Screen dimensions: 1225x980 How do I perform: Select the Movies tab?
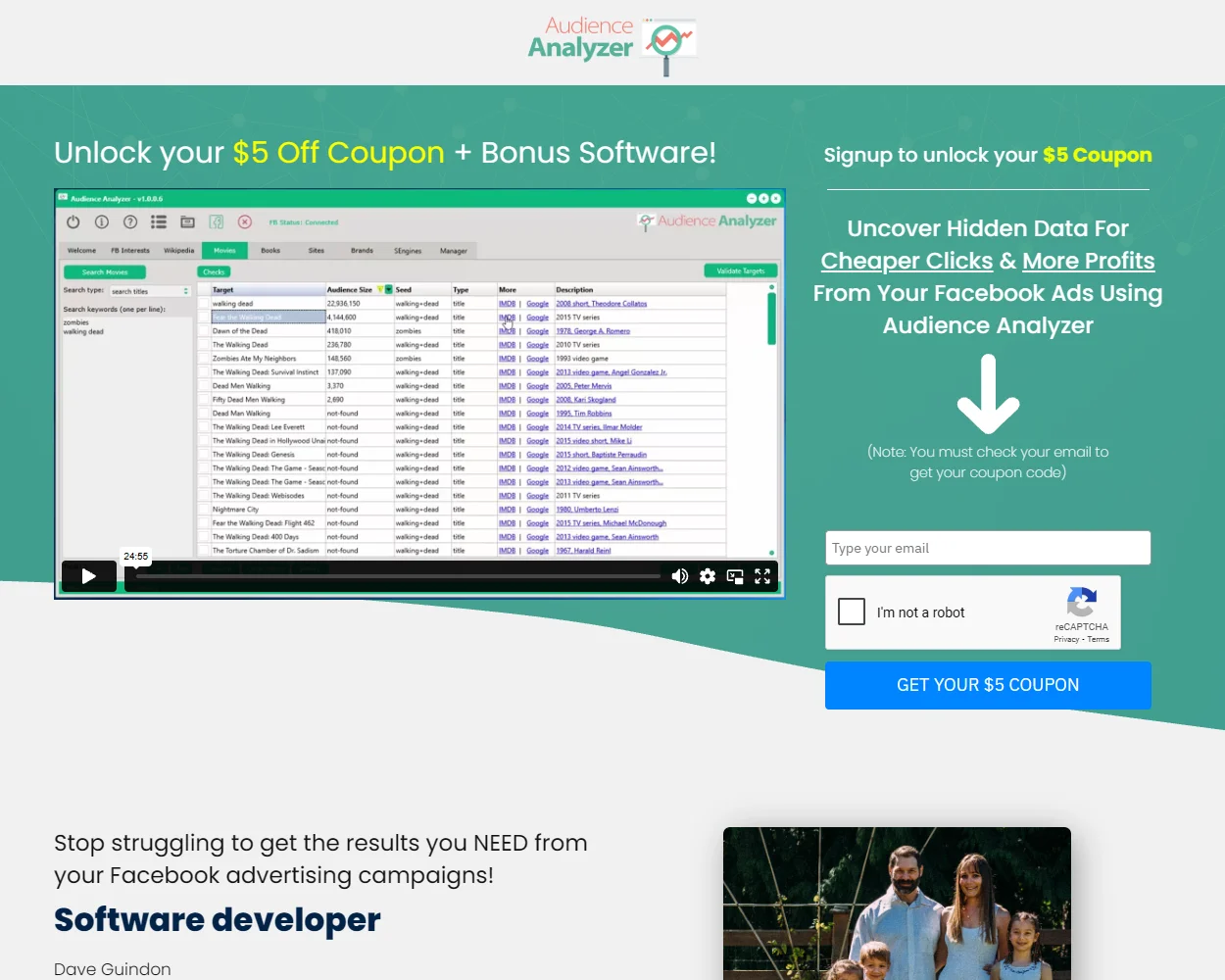pyautogui.click(x=224, y=250)
